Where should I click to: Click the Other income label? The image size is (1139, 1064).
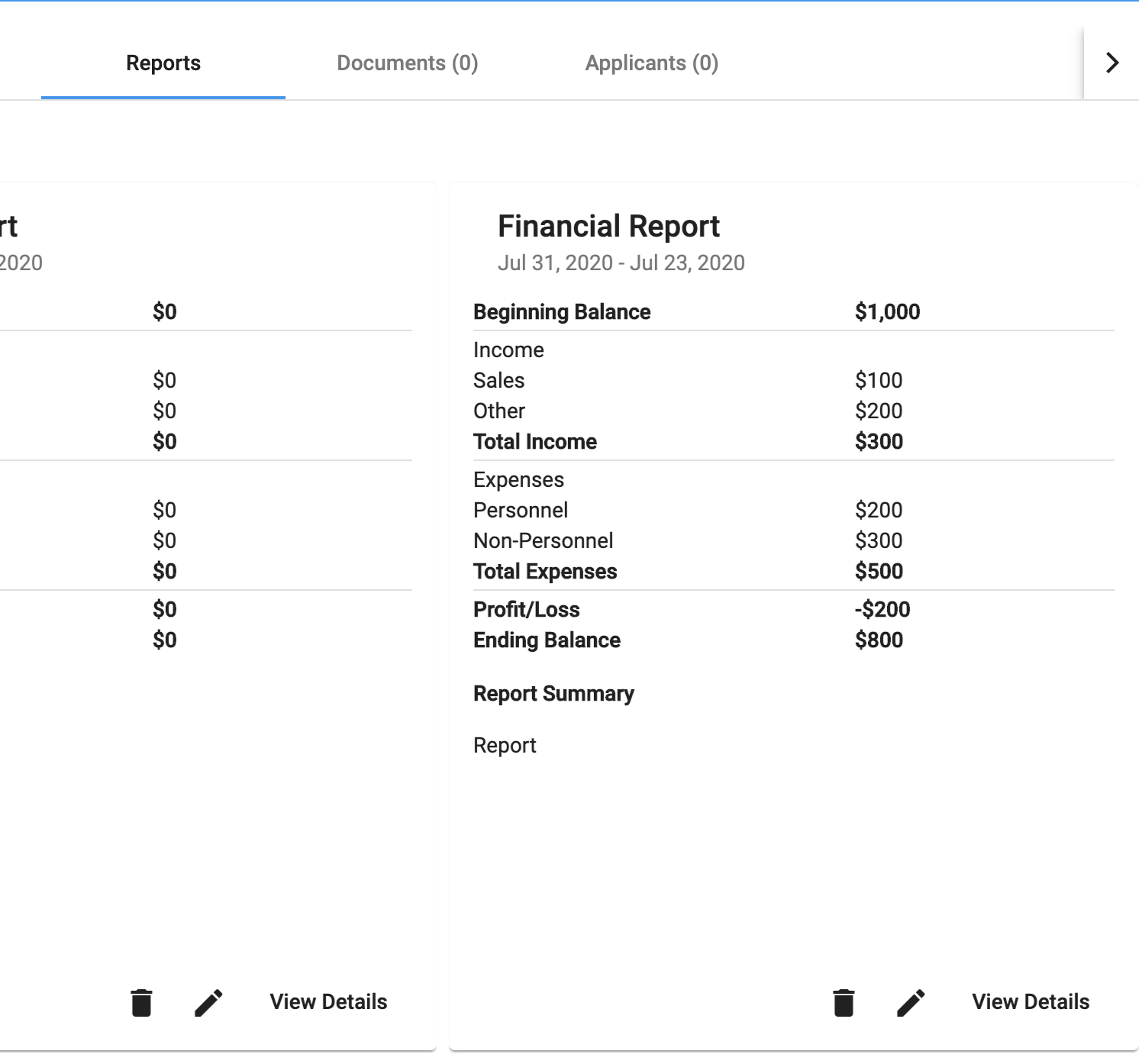pos(499,411)
